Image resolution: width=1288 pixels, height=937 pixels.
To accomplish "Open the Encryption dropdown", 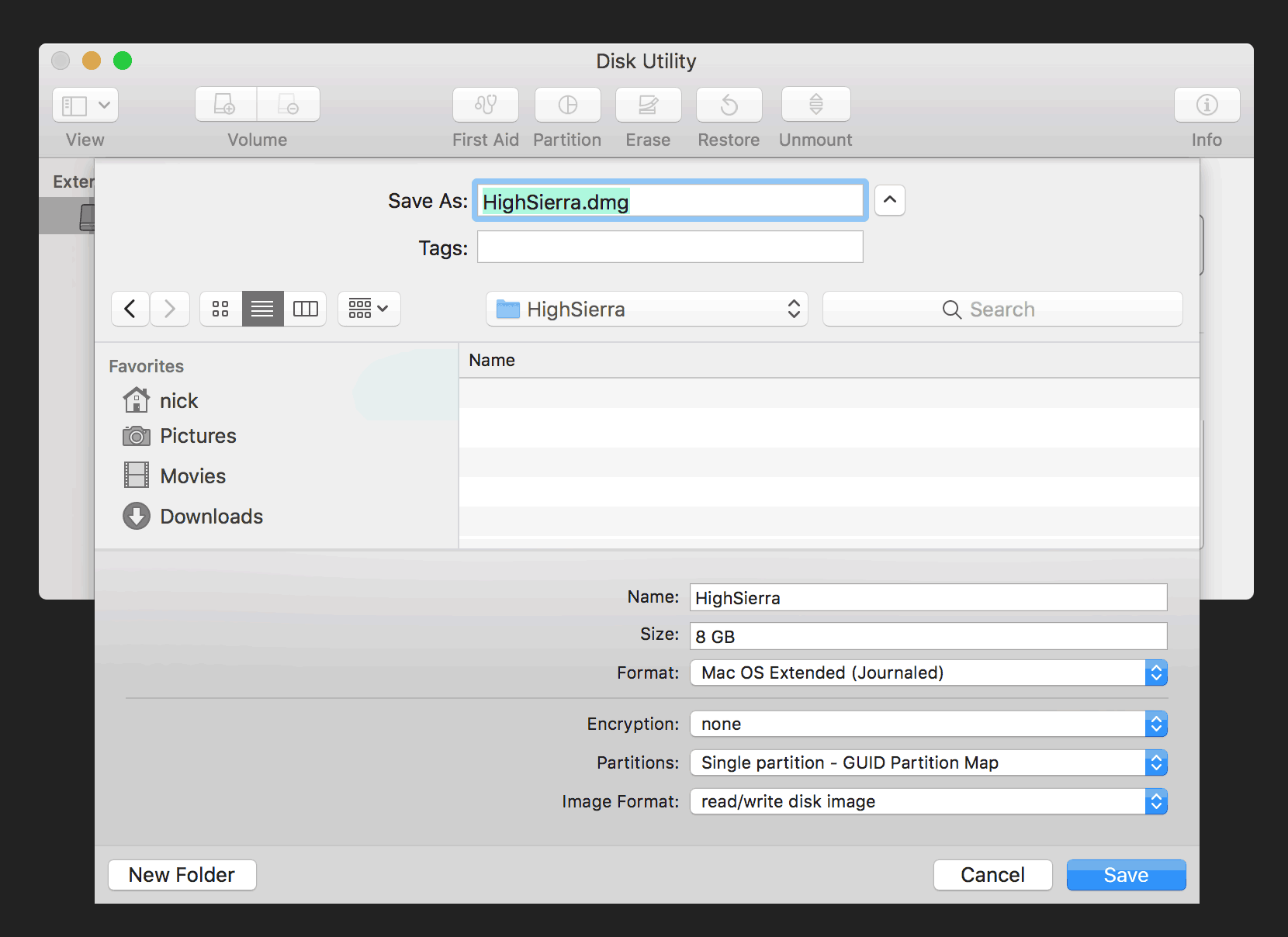I will pyautogui.click(x=929, y=724).
